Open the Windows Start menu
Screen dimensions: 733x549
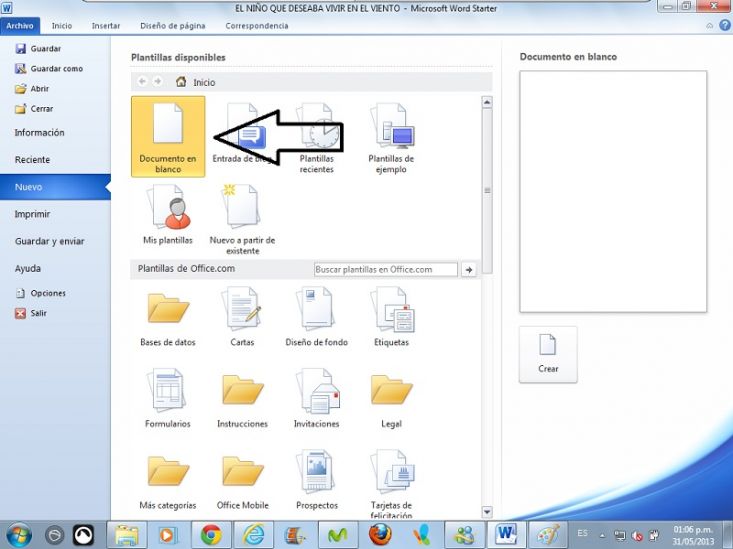pyautogui.click(x=19, y=535)
